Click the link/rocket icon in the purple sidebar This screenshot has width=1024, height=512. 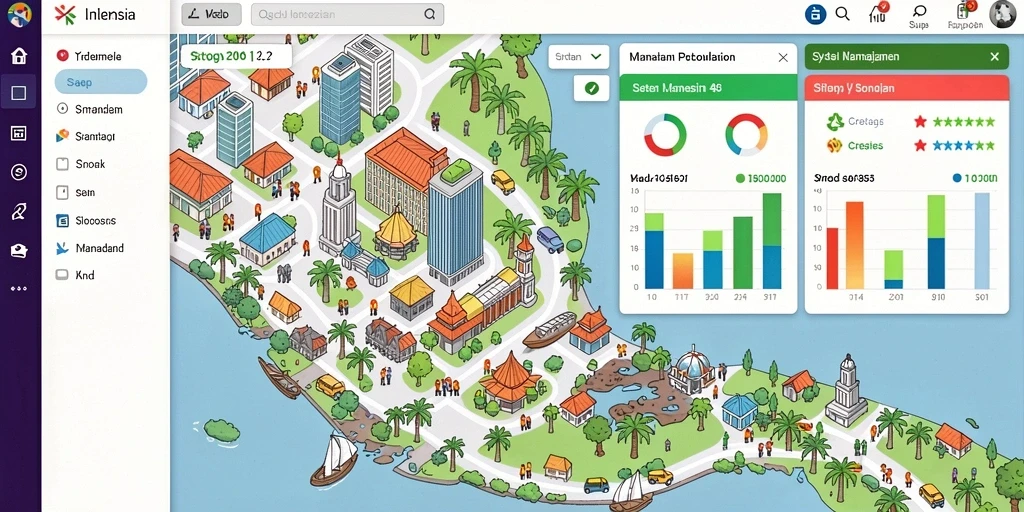pos(19,212)
